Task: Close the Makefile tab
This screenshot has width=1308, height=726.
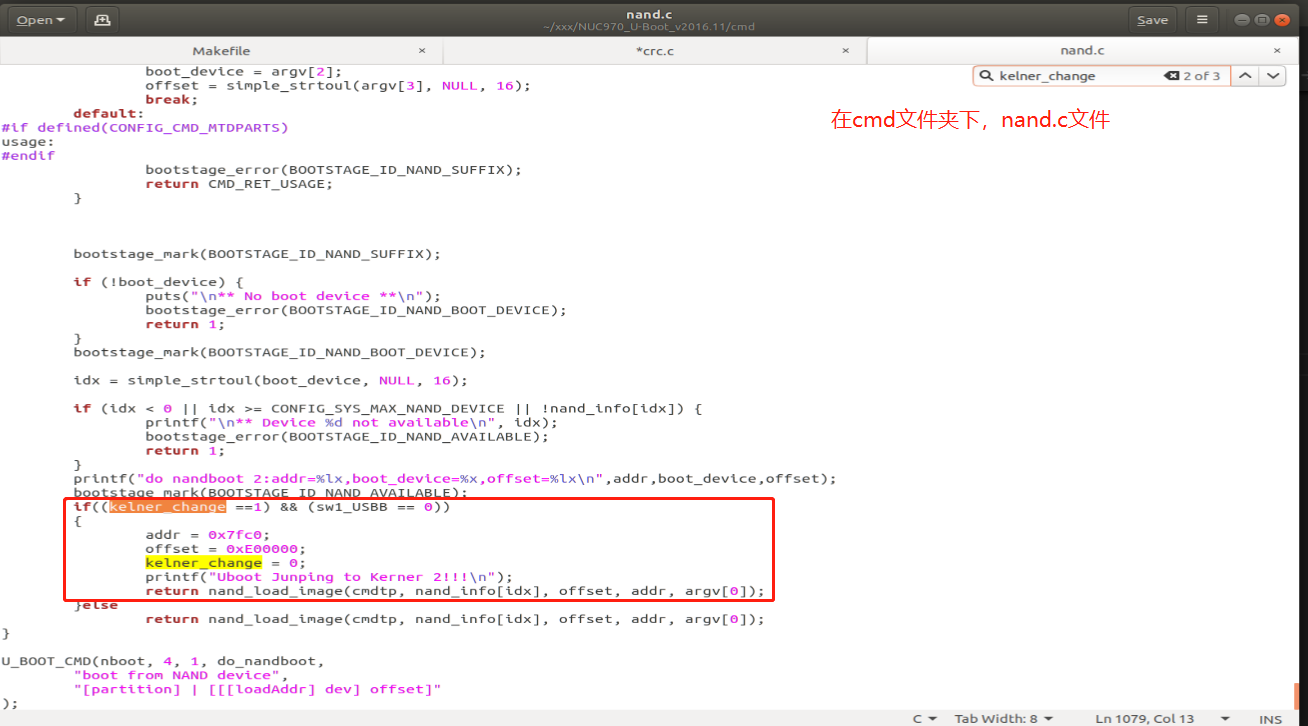Action: point(422,50)
